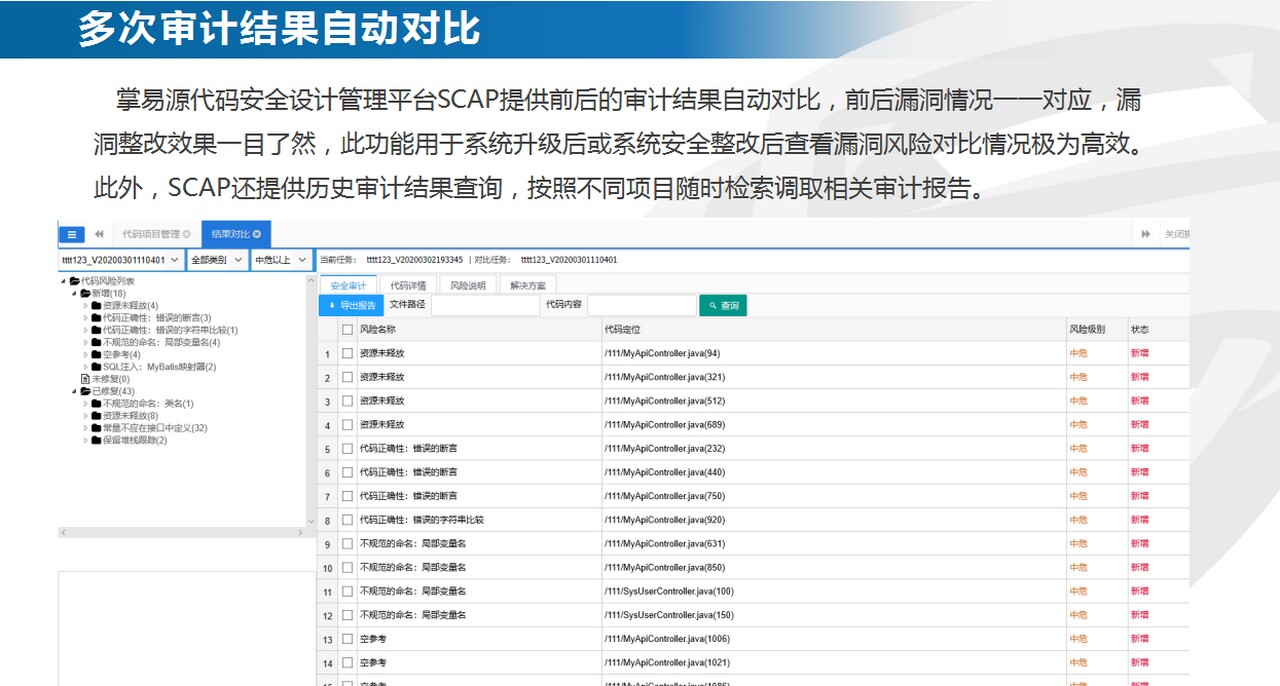Screen dimensions: 1280x686
Task: Click folder icon beside 保留堆栈跟踪(2)
Action: coord(97,440)
